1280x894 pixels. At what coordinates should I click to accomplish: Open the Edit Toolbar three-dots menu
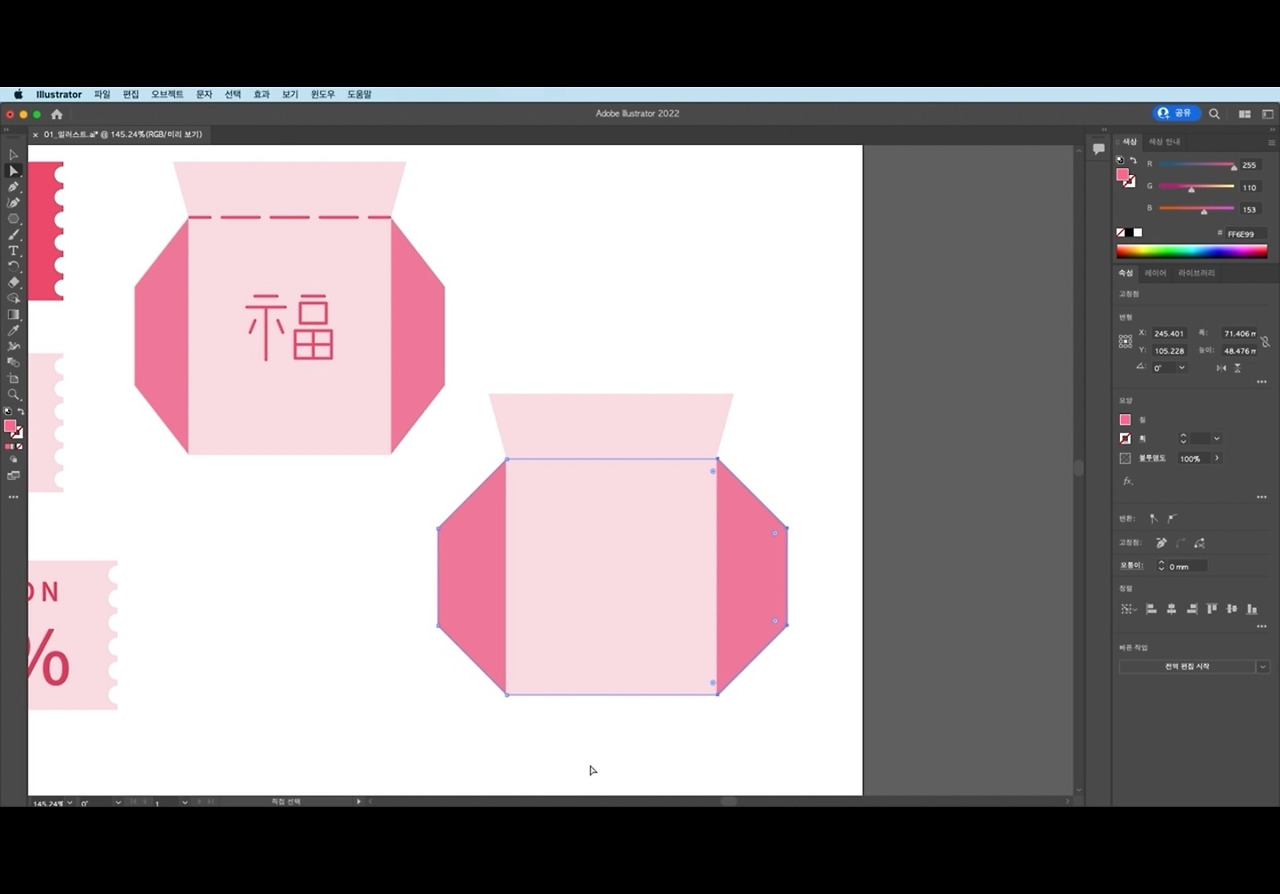click(13, 497)
